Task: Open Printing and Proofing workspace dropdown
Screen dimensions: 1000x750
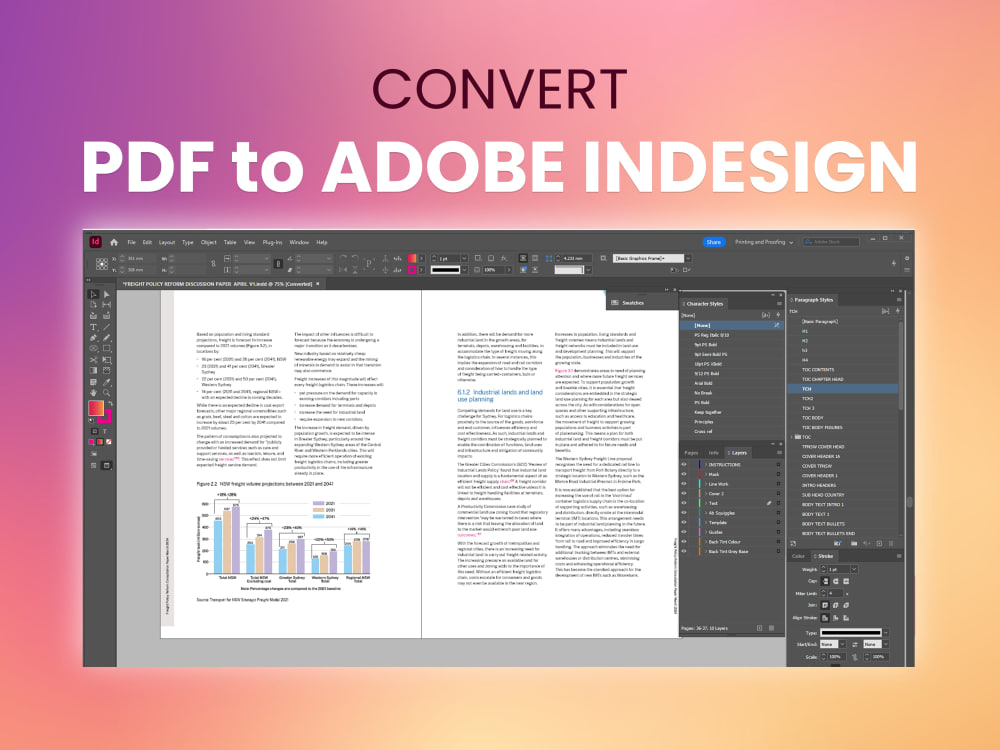Action: (764, 242)
